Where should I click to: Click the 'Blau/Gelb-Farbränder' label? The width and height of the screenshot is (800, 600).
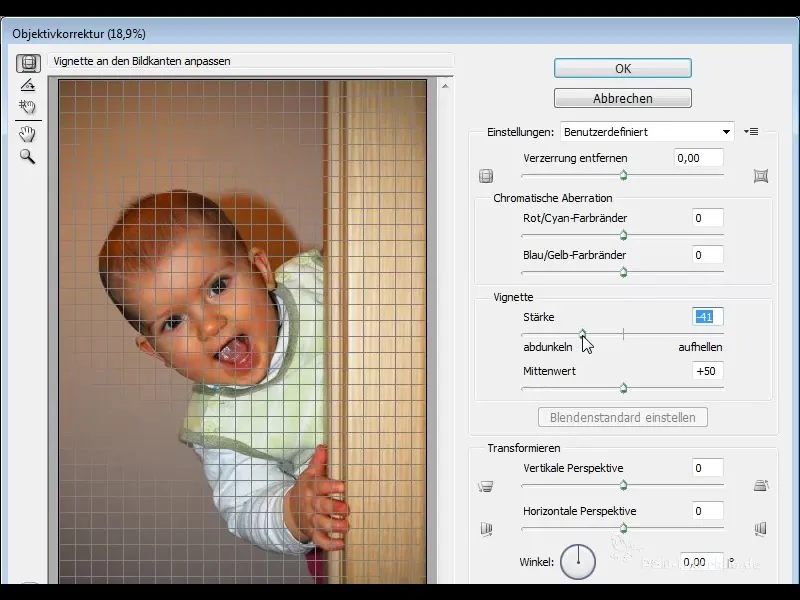[x=574, y=255]
